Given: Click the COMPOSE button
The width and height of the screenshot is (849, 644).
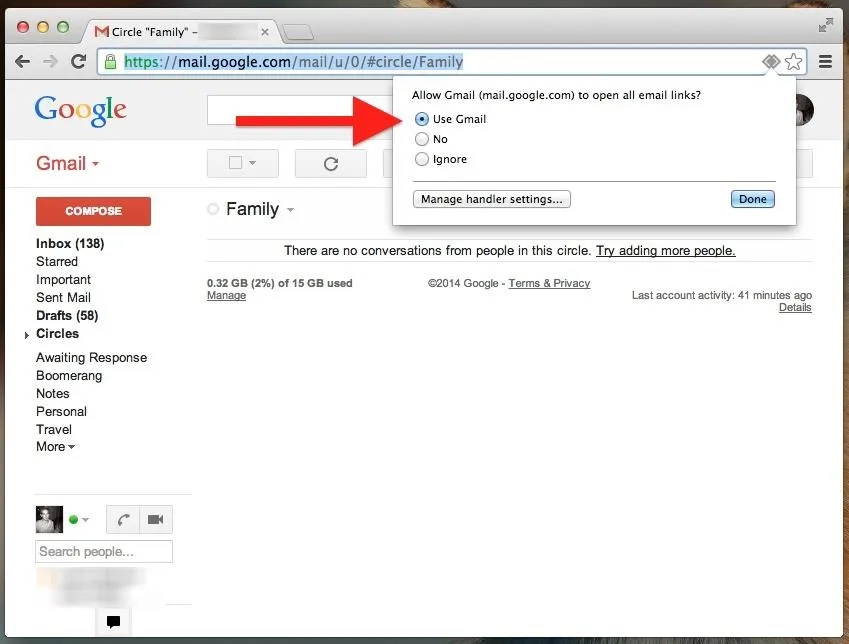Looking at the screenshot, I should [x=93, y=211].
